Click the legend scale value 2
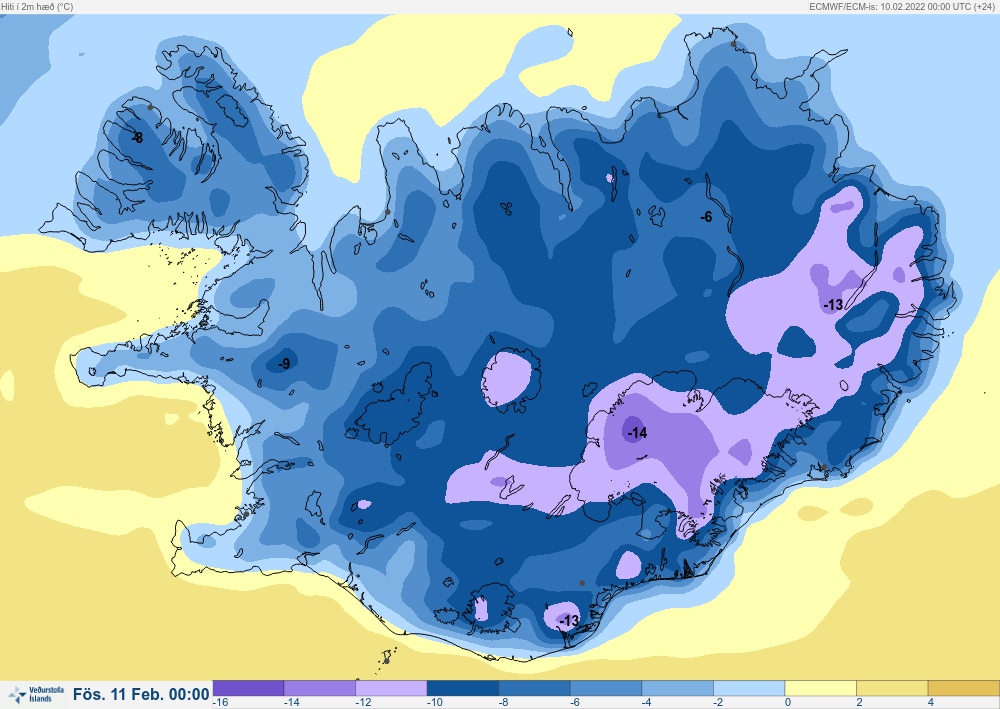Screen dimensions: 1000x709 tap(860, 702)
